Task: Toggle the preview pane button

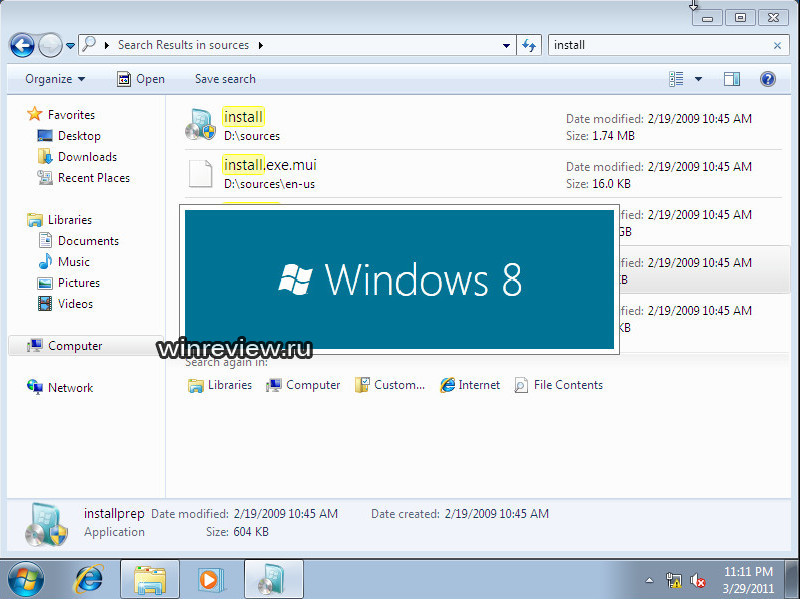Action: [732, 79]
